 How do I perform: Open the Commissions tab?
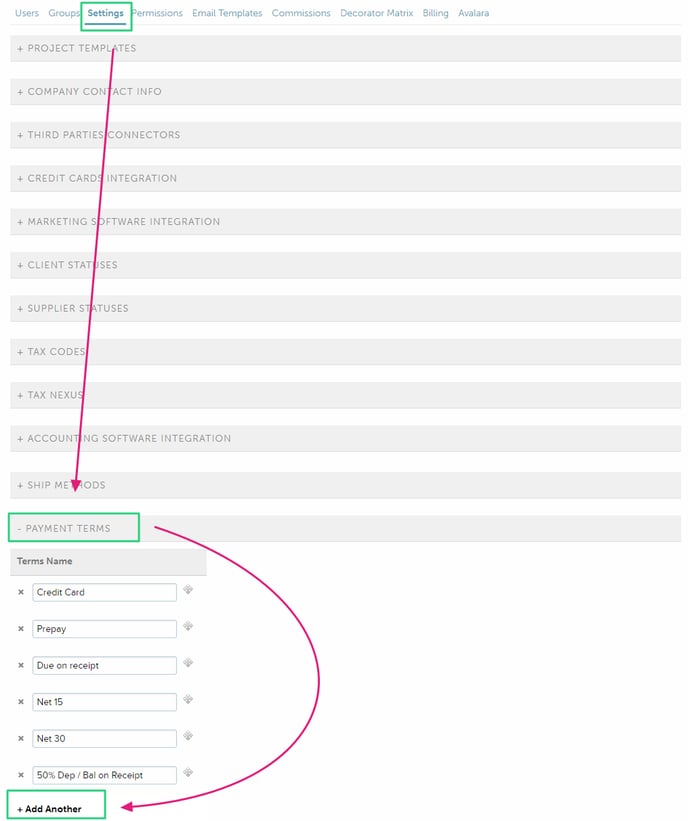pos(301,13)
